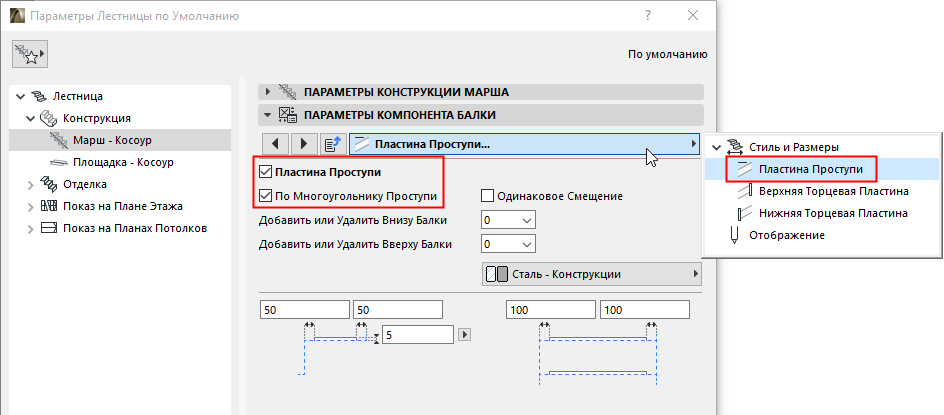Click the thickness field with value 5
The width and height of the screenshot is (944, 415).
[x=418, y=334]
